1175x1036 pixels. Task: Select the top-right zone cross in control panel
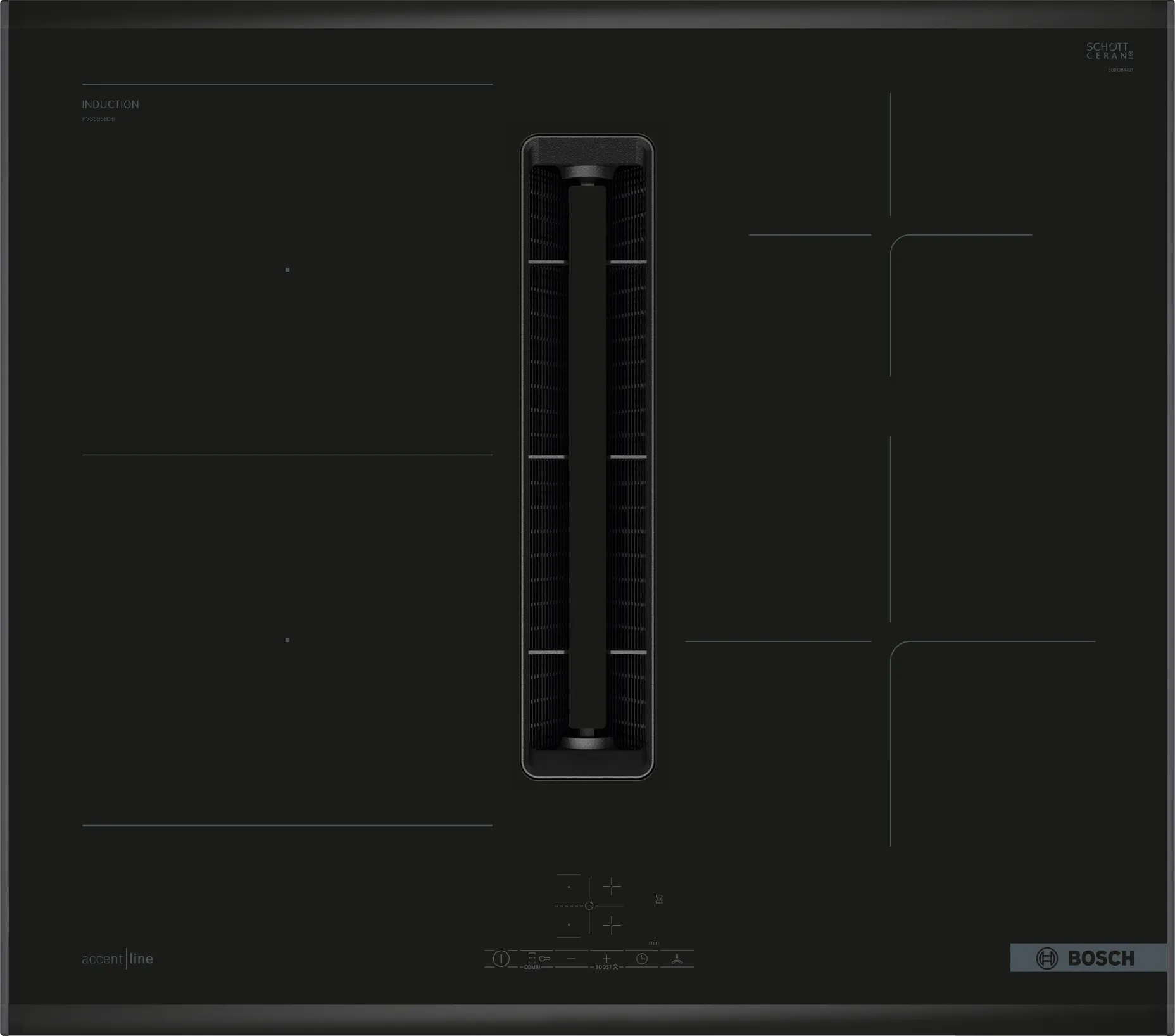click(612, 887)
